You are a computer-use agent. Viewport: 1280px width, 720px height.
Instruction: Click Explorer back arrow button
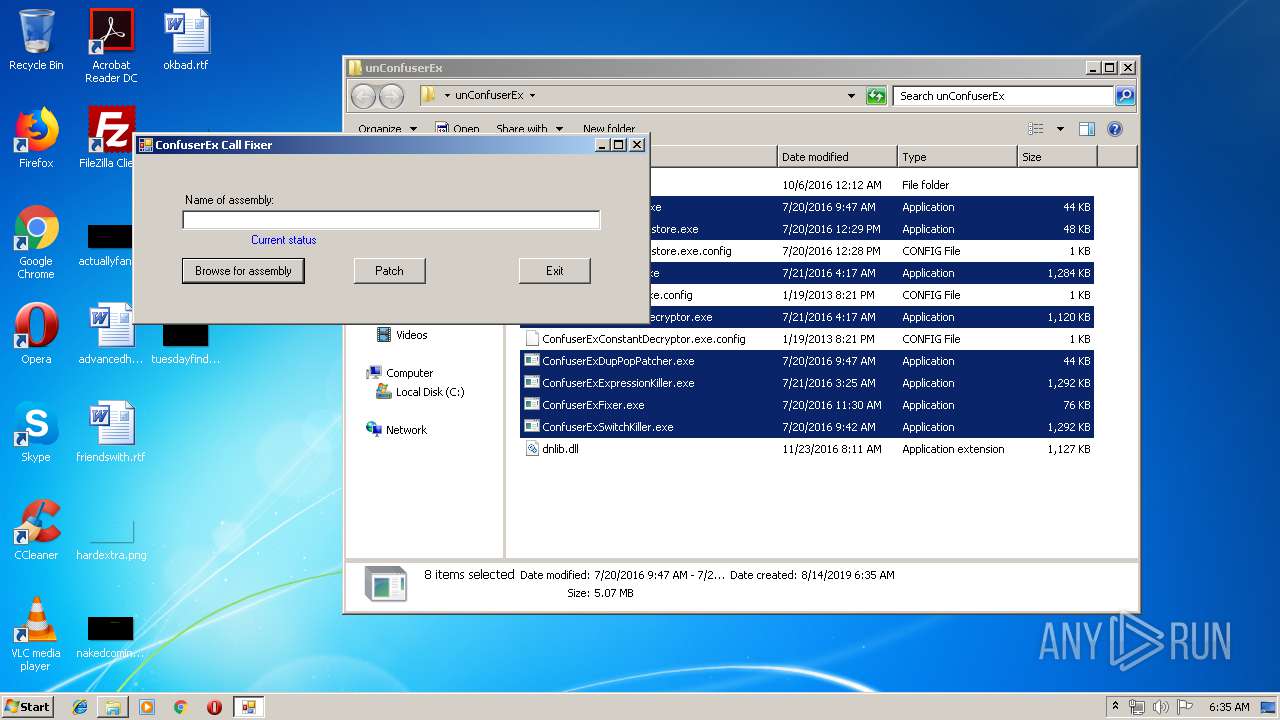coord(363,96)
